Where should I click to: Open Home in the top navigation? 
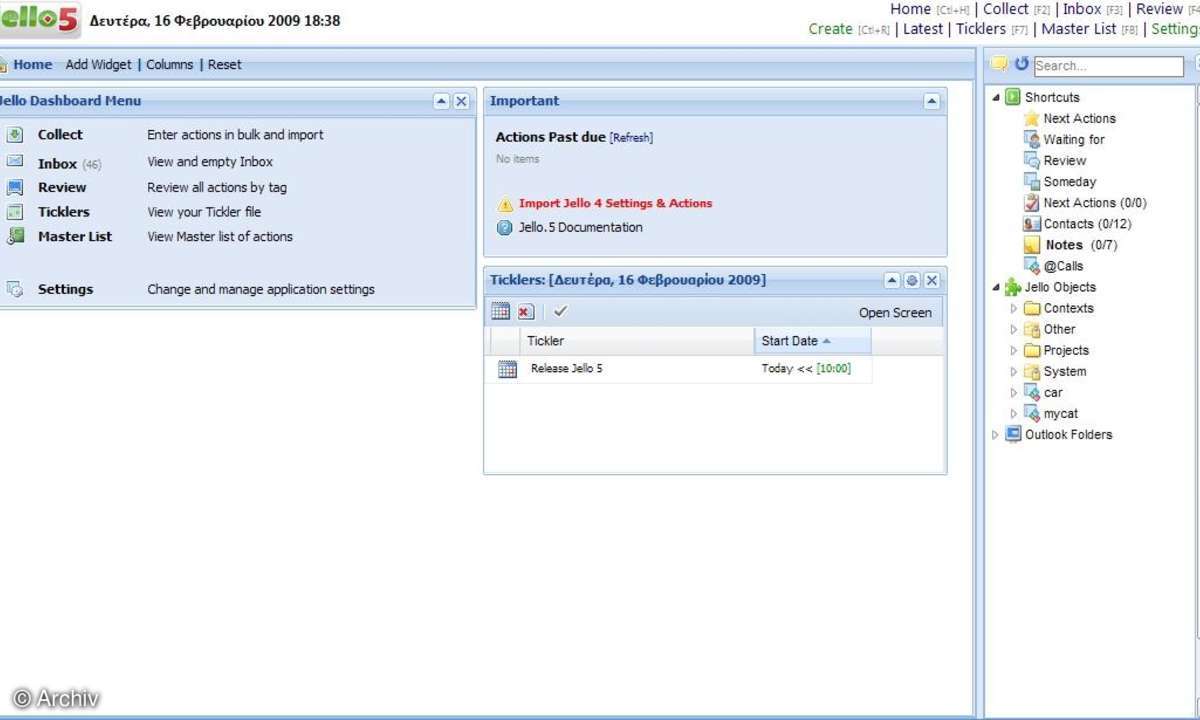(910, 9)
